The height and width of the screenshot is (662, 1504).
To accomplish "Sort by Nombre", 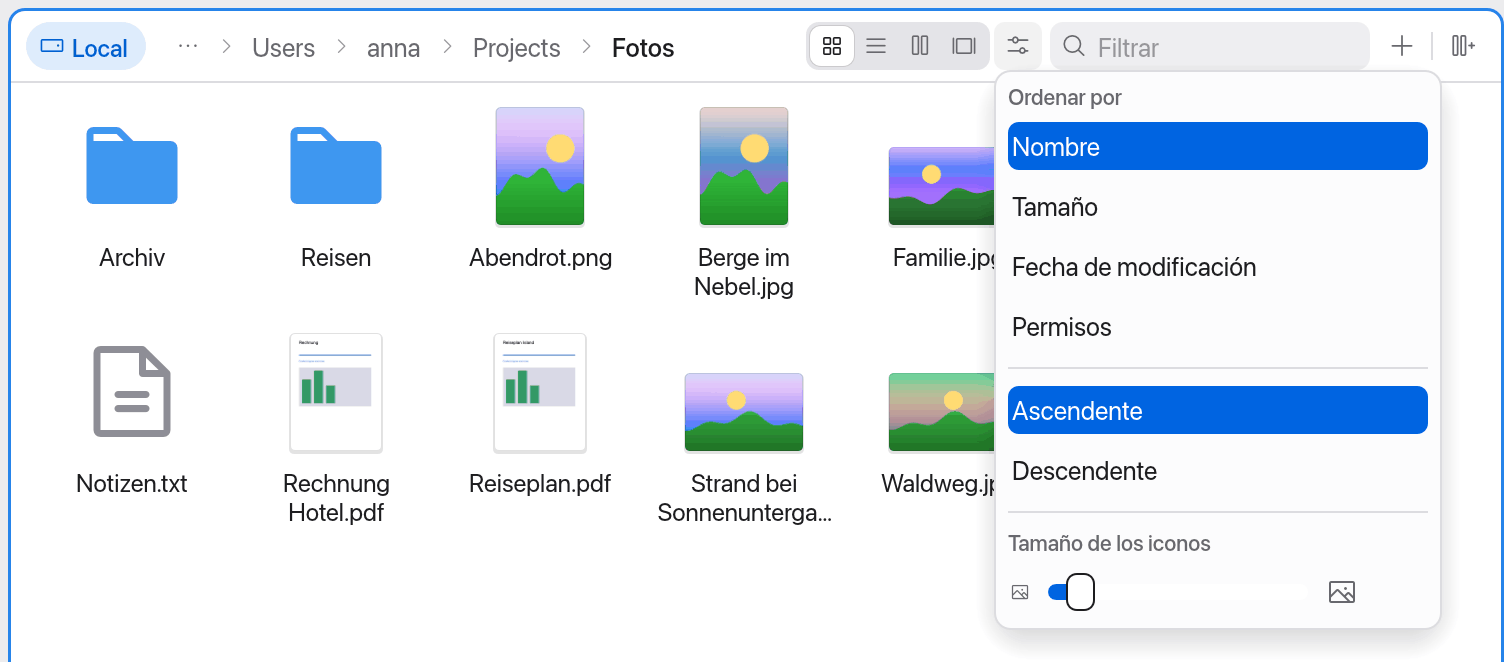I will coord(1218,146).
